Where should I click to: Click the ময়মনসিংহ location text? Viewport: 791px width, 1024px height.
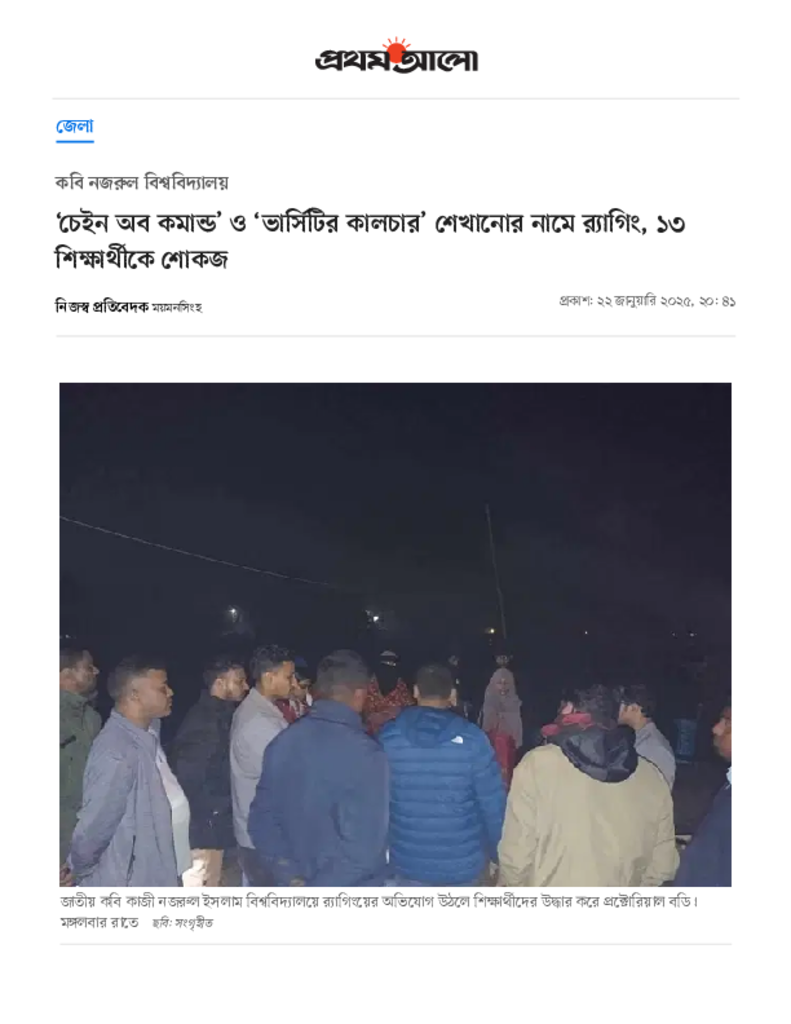coord(177,307)
